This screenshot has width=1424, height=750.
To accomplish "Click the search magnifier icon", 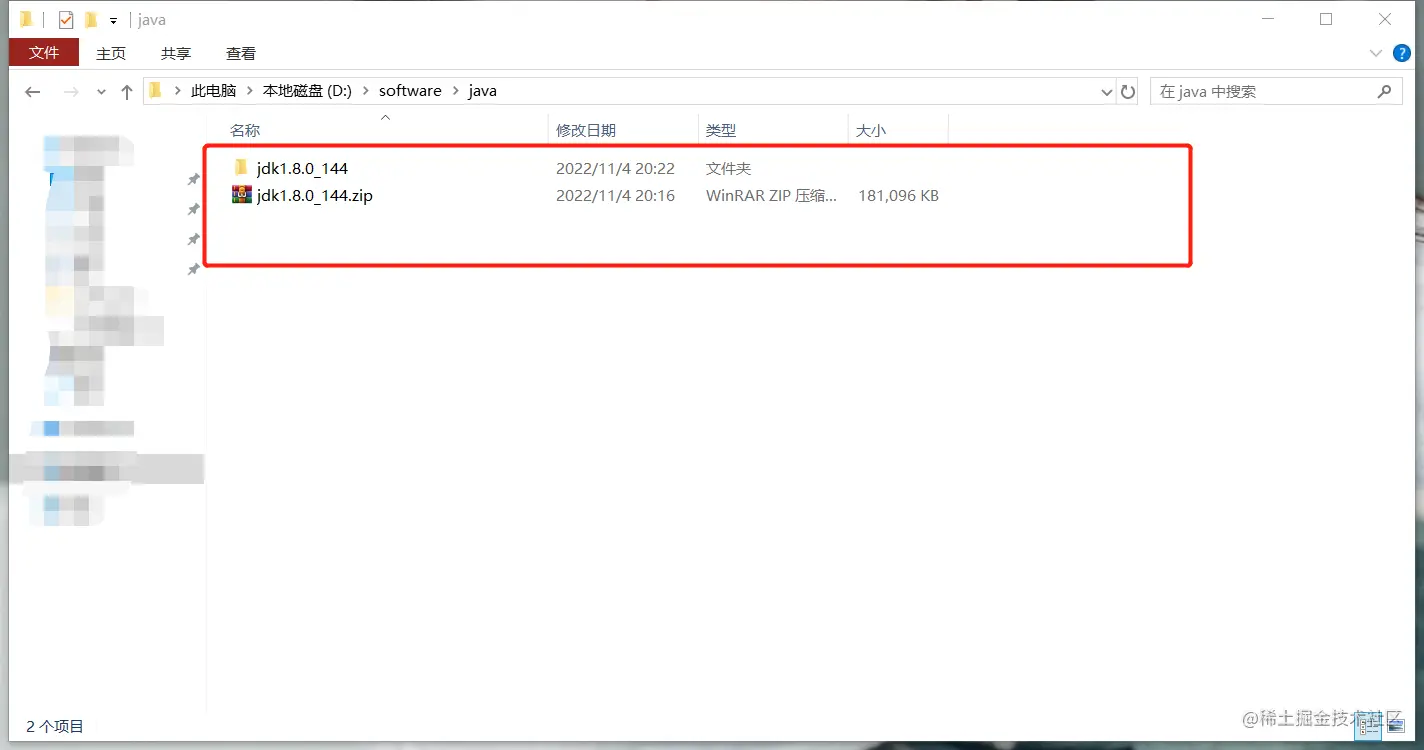I will [x=1384, y=91].
